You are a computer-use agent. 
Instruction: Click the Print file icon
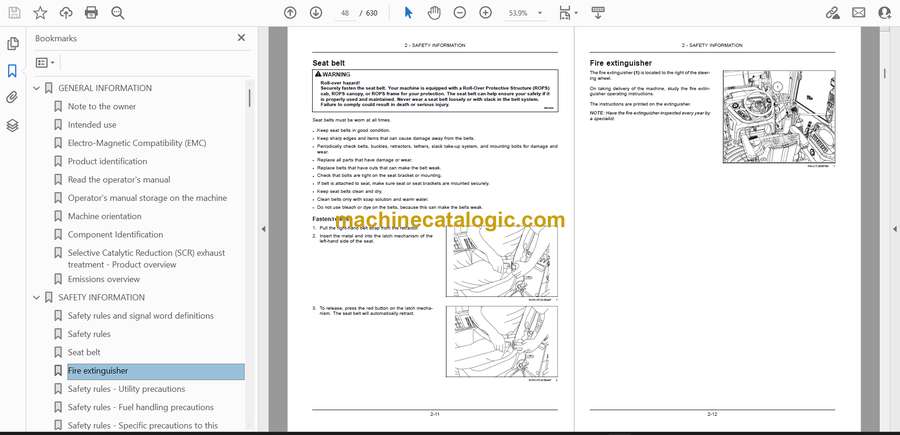pos(92,13)
